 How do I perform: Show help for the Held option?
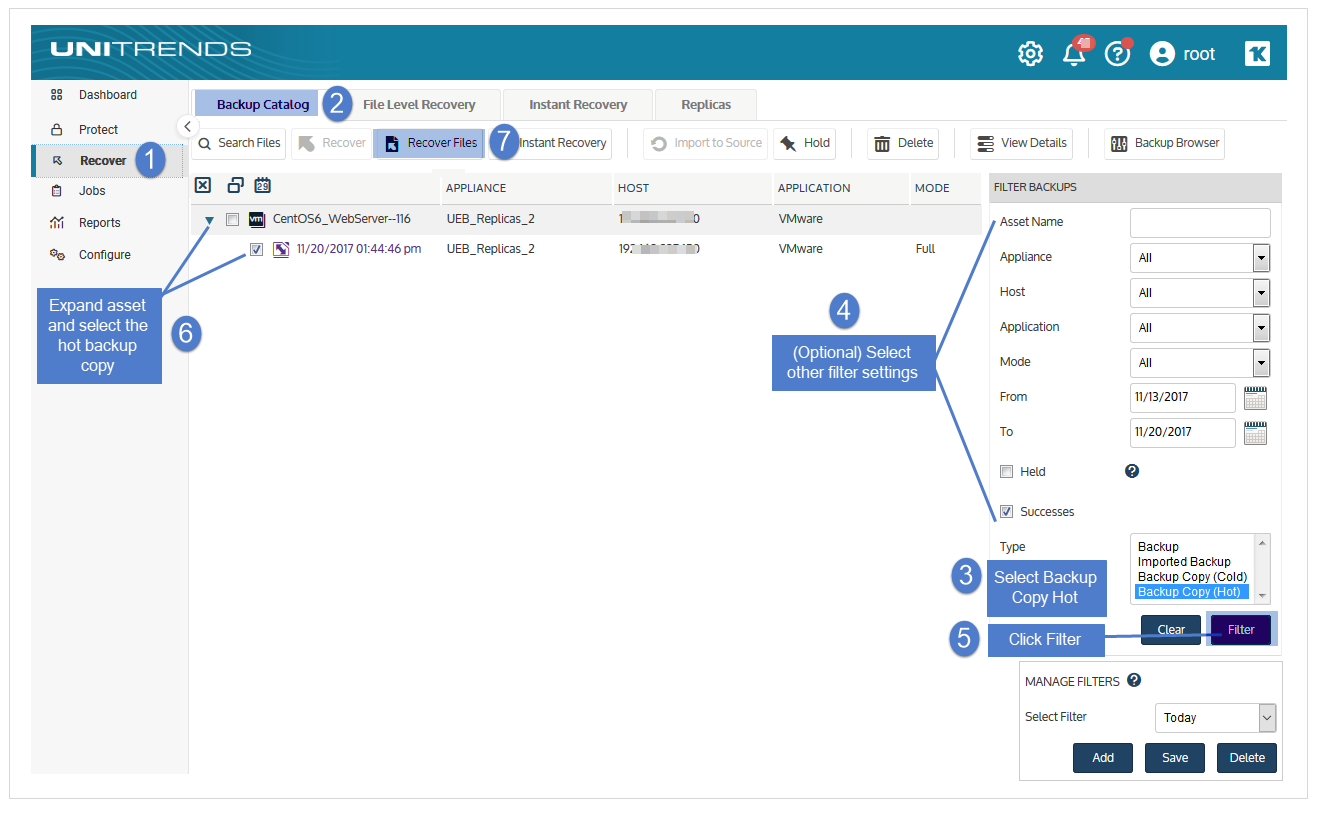pyautogui.click(x=1132, y=471)
